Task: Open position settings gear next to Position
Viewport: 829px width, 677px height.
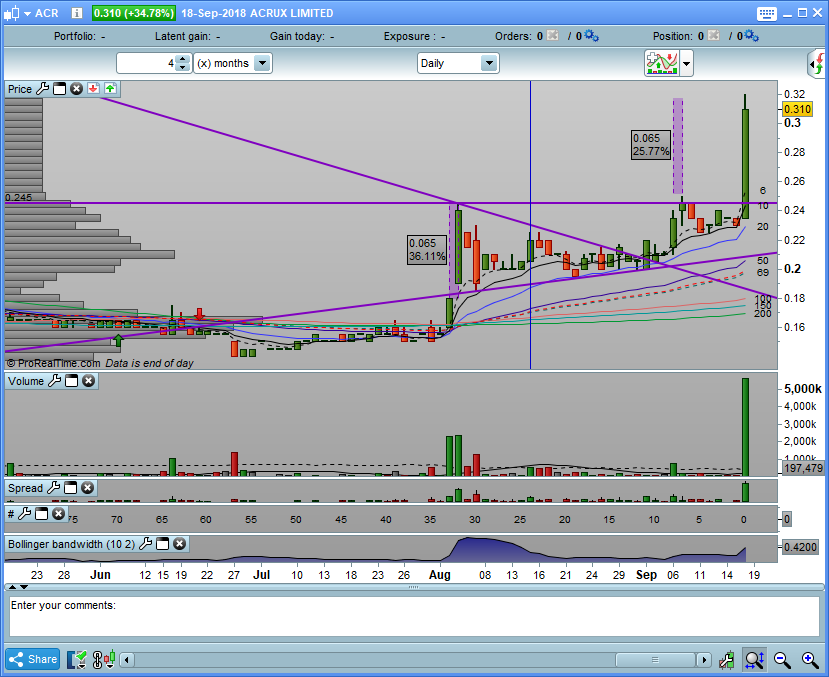Action: pos(751,36)
